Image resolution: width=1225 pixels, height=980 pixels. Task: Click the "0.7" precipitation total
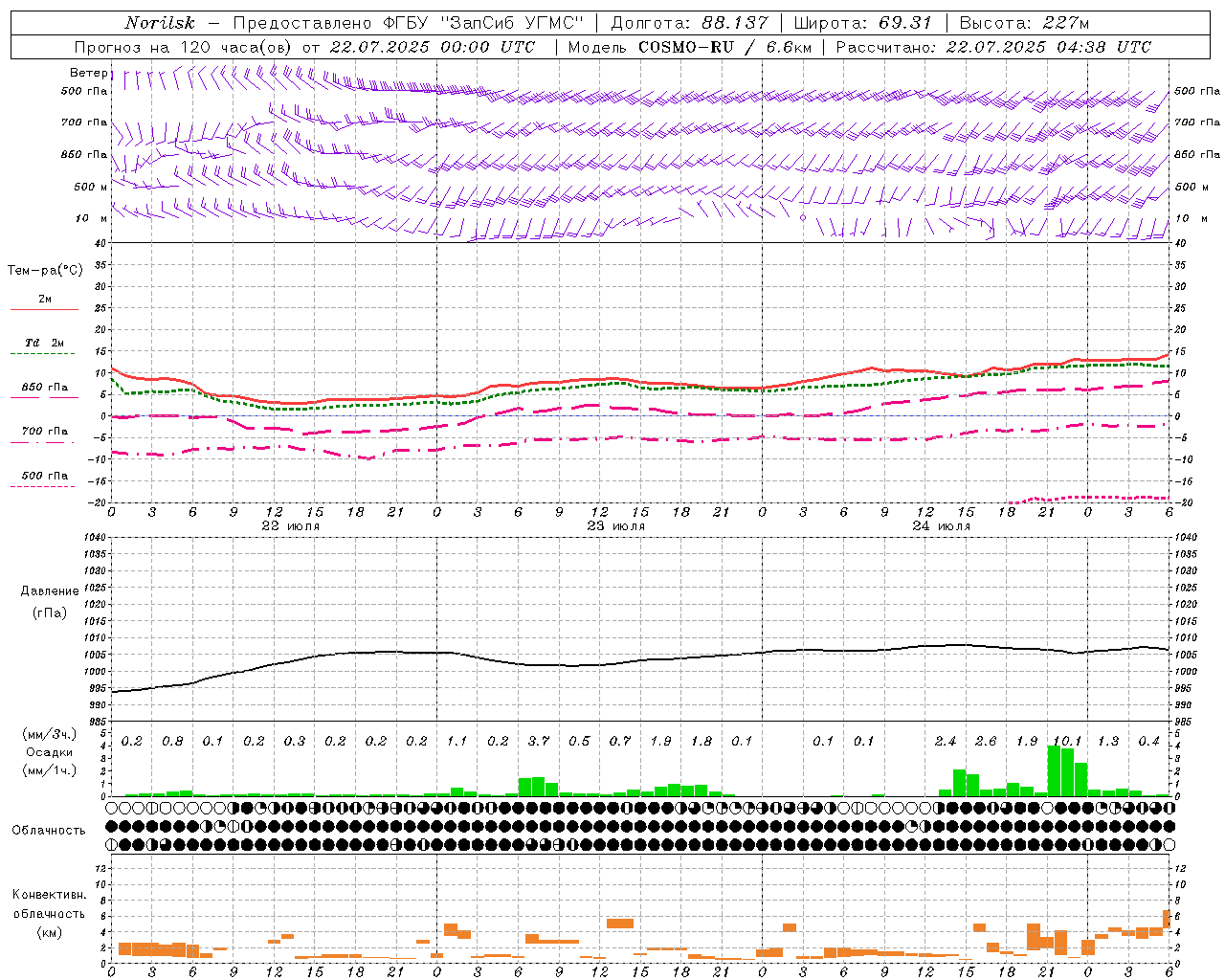point(620,741)
